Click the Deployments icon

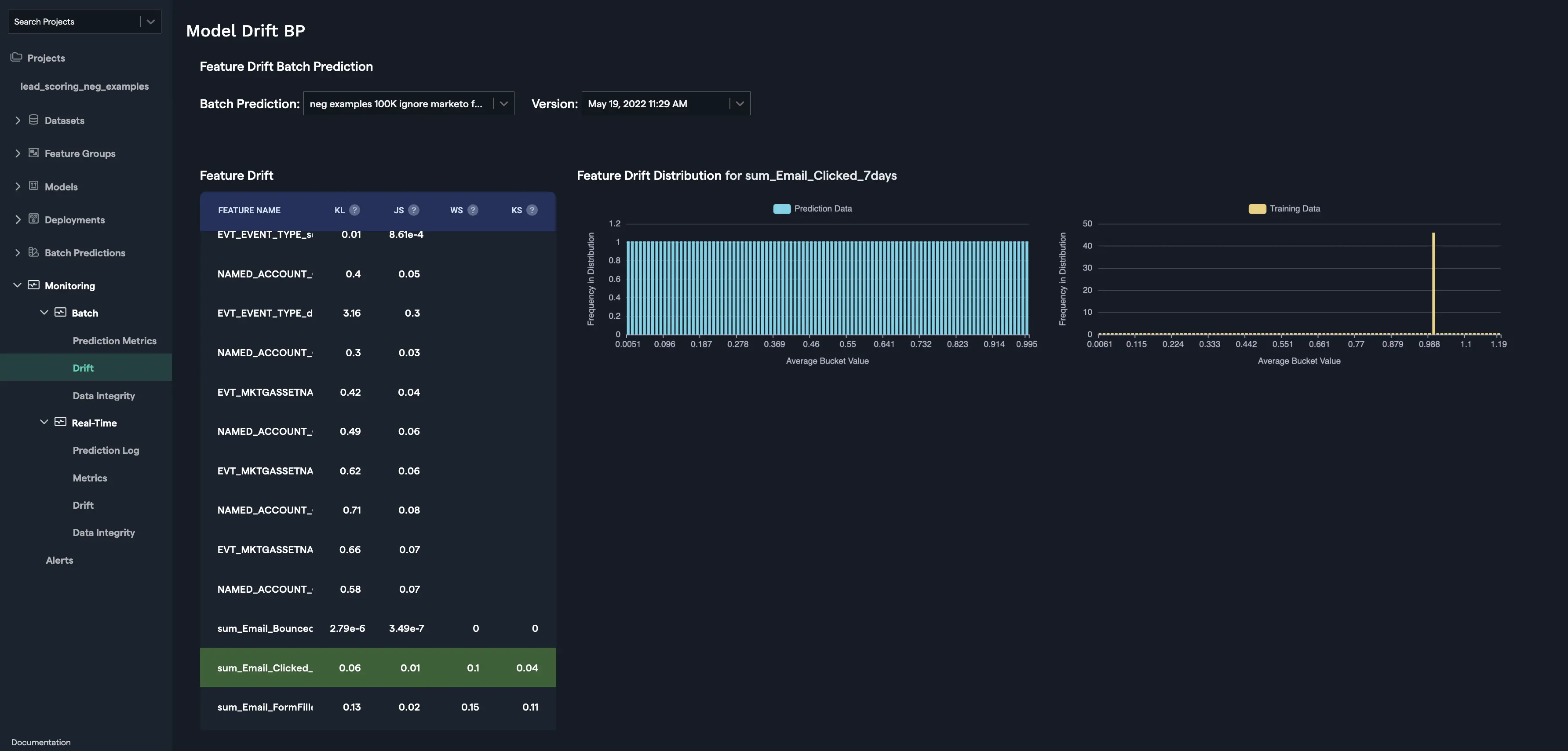[33, 219]
